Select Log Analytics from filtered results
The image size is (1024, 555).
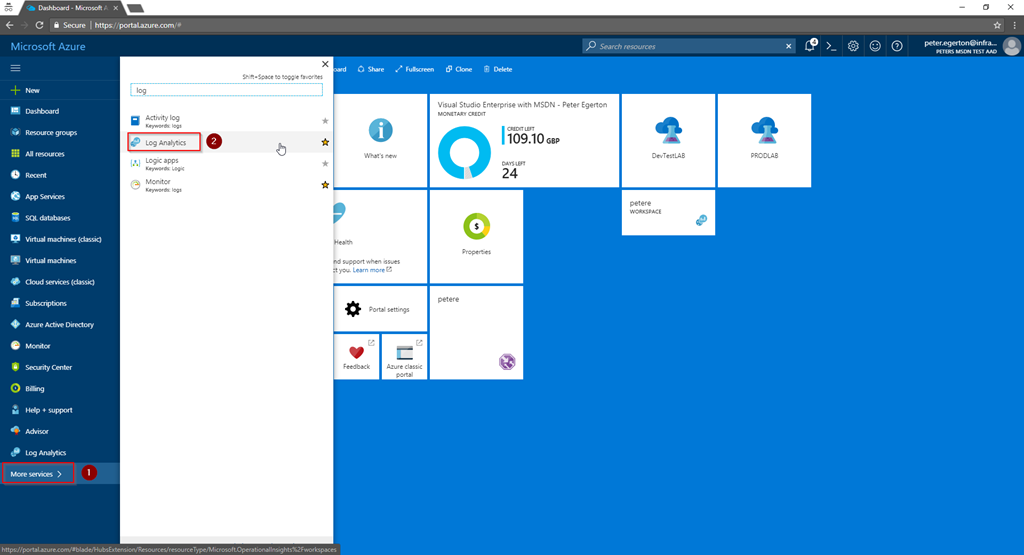[x=165, y=143]
